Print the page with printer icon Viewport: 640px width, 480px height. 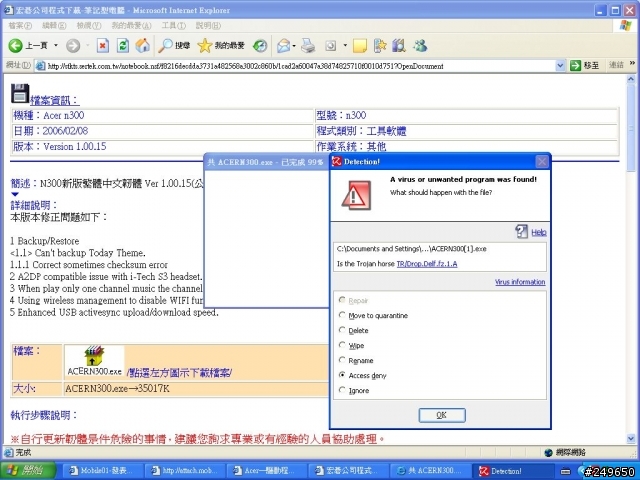coord(308,45)
